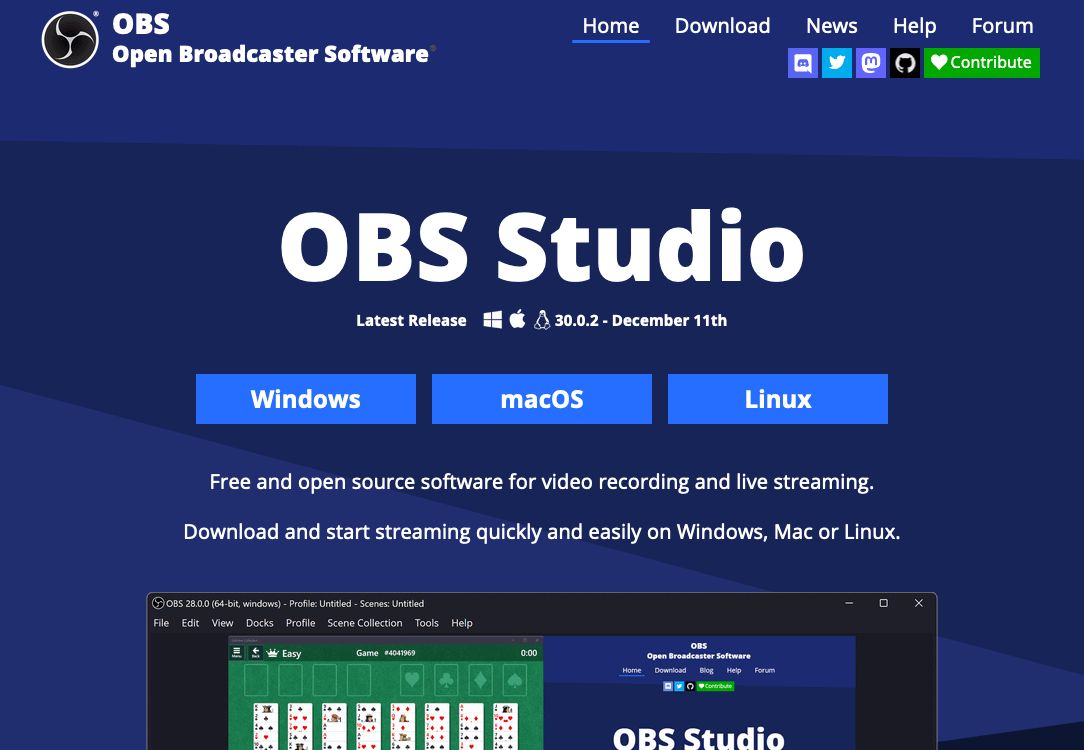Click the 'Easy' difficulty label in solitaire

point(292,654)
